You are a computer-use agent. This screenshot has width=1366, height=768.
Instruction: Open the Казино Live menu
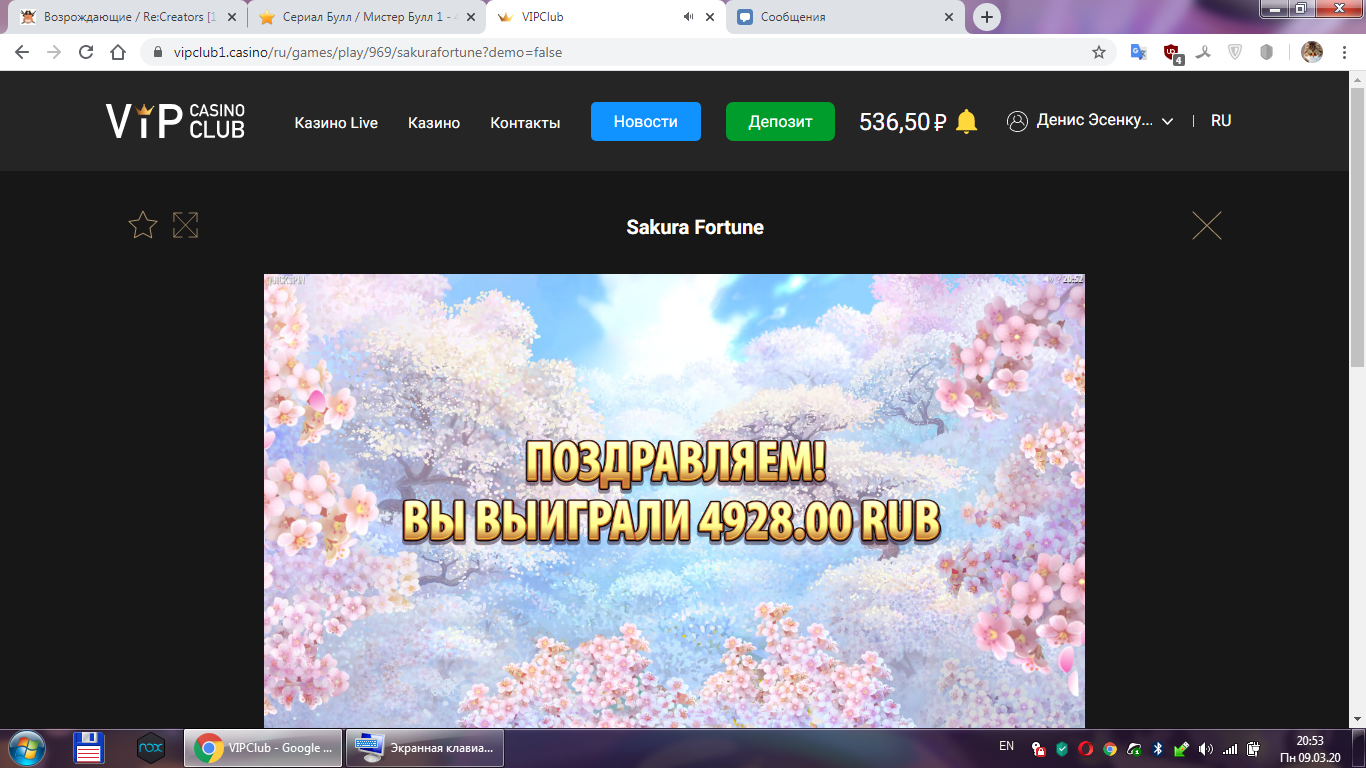tap(336, 123)
